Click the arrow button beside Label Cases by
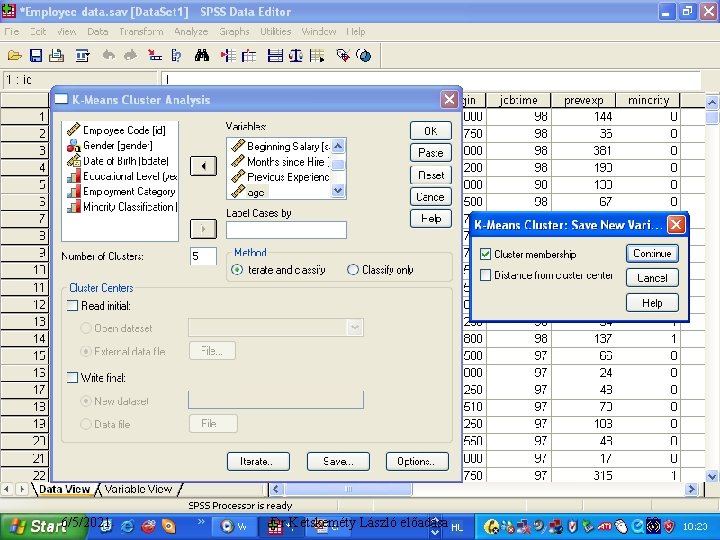This screenshot has height=540, width=720. tap(203, 229)
